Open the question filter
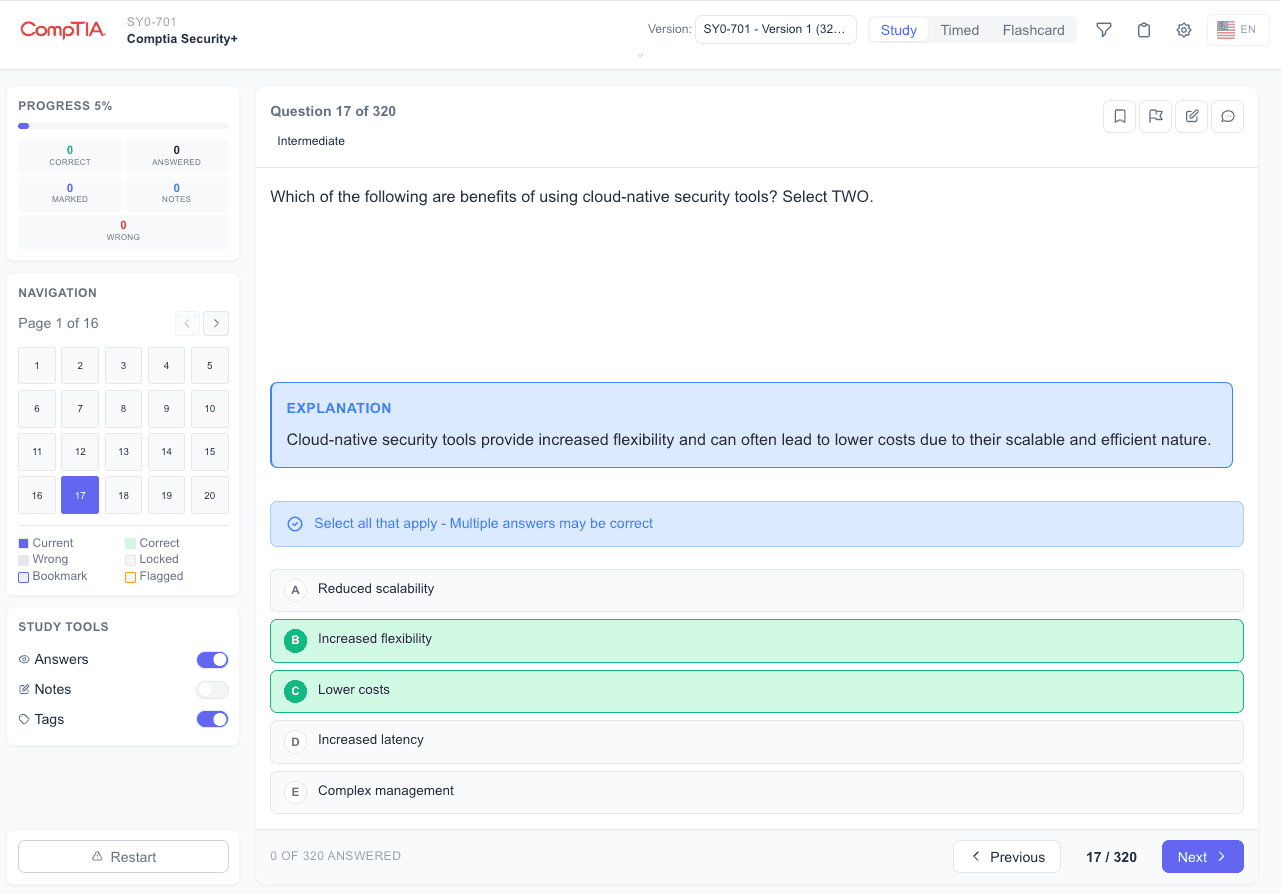 click(1103, 30)
